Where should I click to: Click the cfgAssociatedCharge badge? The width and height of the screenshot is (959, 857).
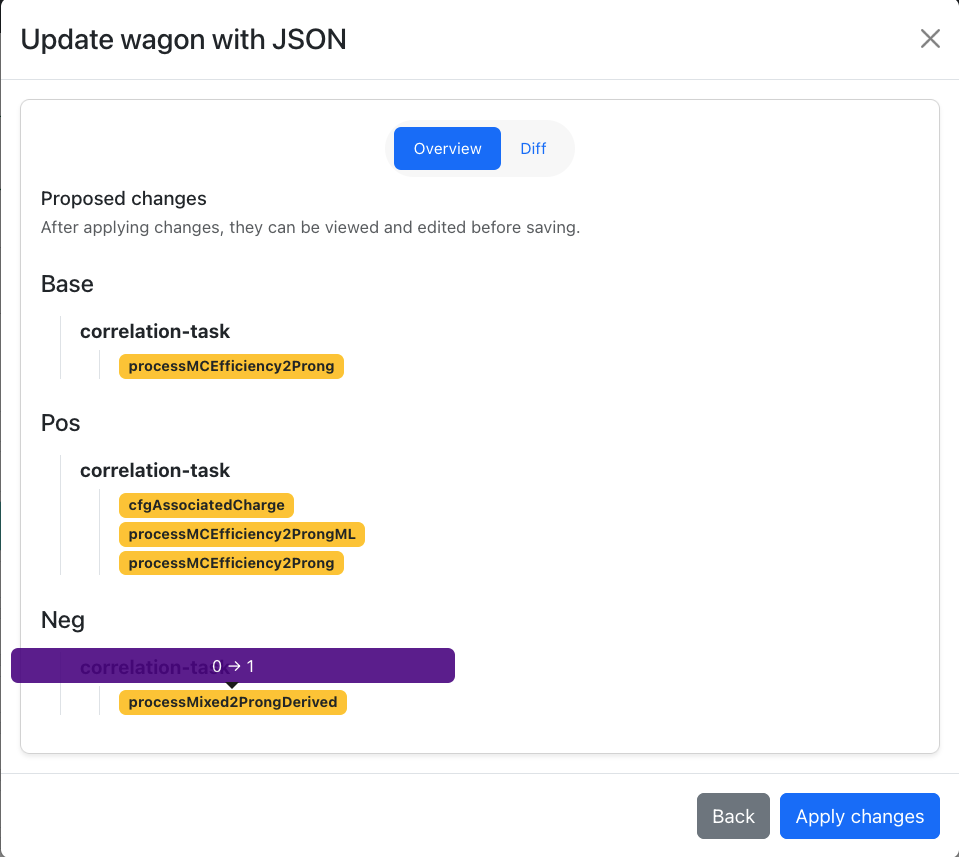click(206, 505)
